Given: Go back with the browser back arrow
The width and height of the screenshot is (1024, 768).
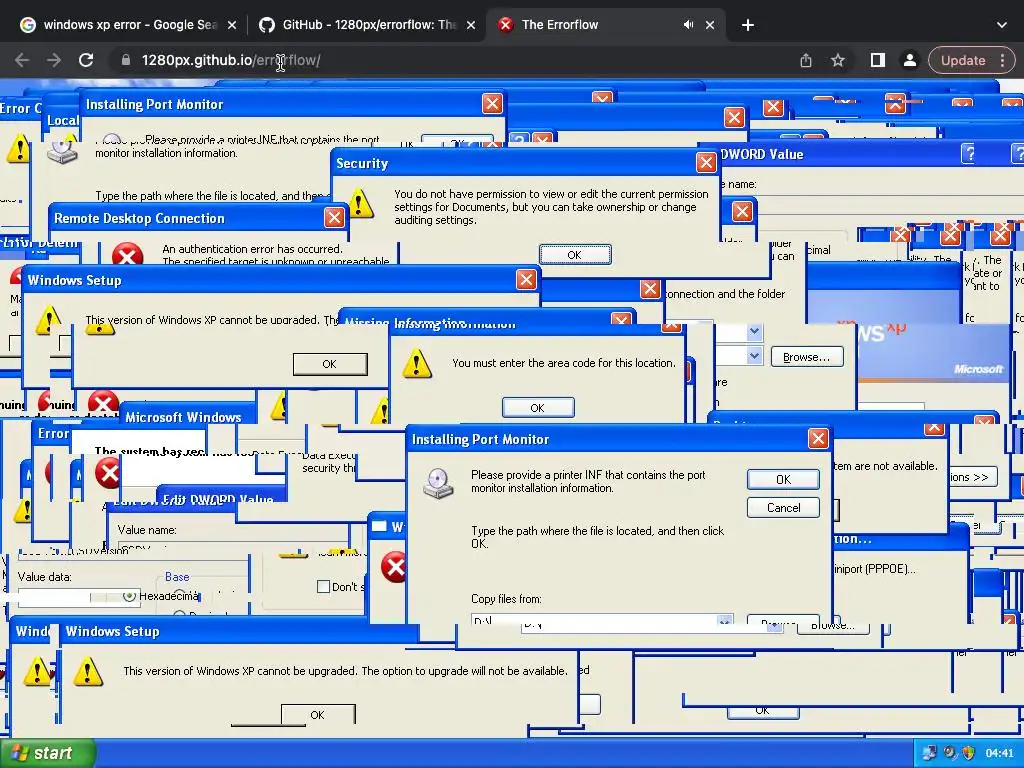Looking at the screenshot, I should [22, 60].
